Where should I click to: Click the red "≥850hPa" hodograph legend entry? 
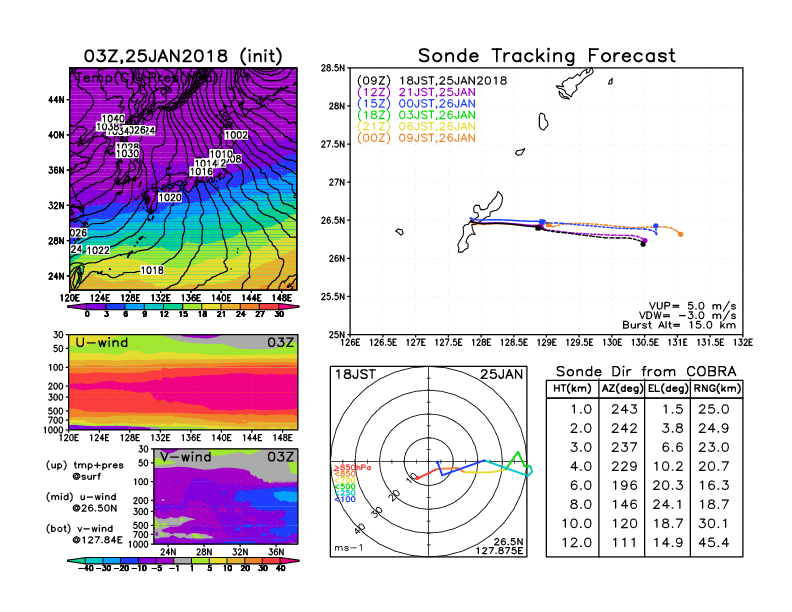352,468
